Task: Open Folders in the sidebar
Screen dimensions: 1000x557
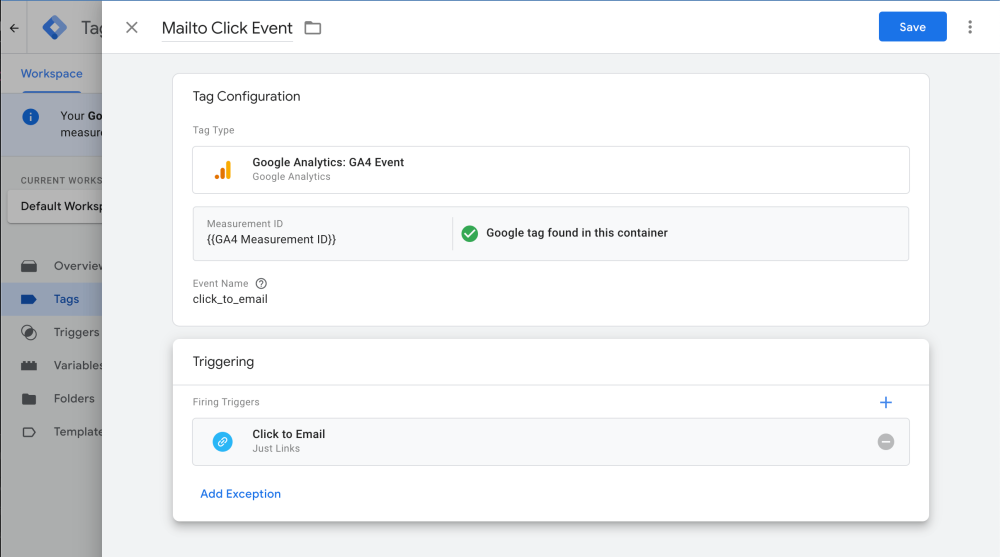Action: (52, 399)
